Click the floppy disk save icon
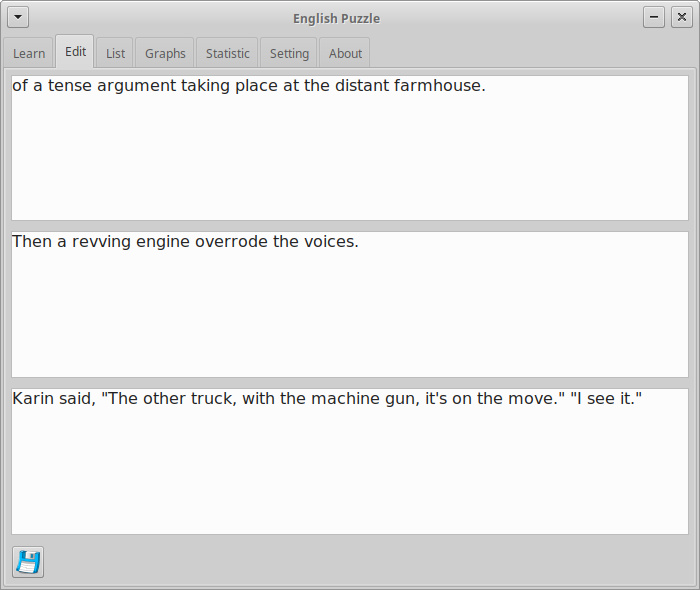The width and height of the screenshot is (700, 590). tap(28, 562)
